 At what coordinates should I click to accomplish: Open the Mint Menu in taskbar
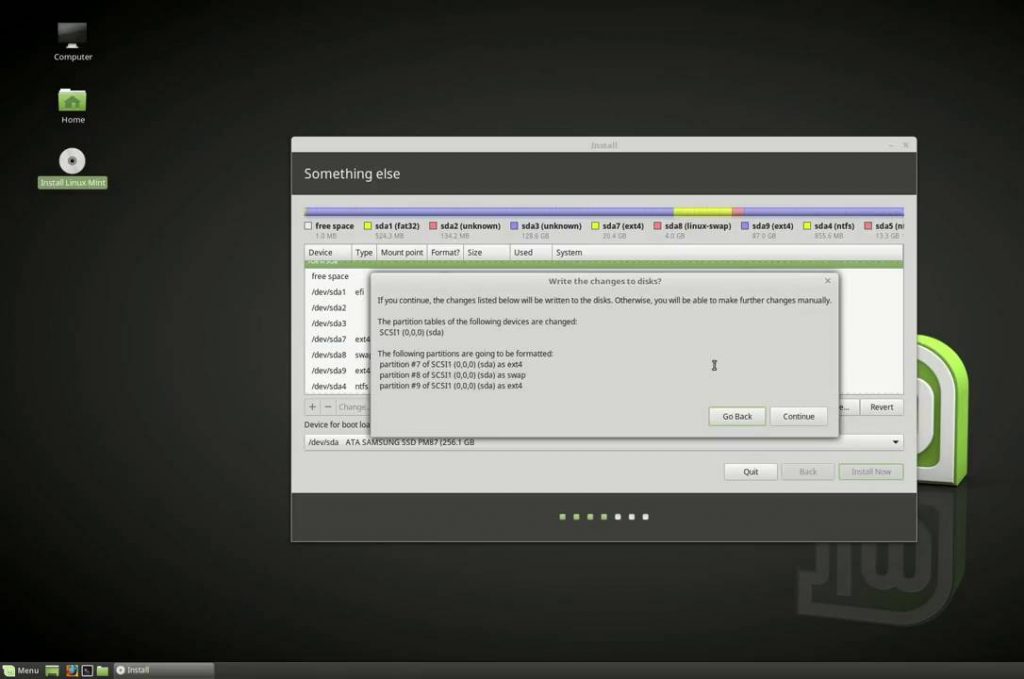(x=21, y=671)
